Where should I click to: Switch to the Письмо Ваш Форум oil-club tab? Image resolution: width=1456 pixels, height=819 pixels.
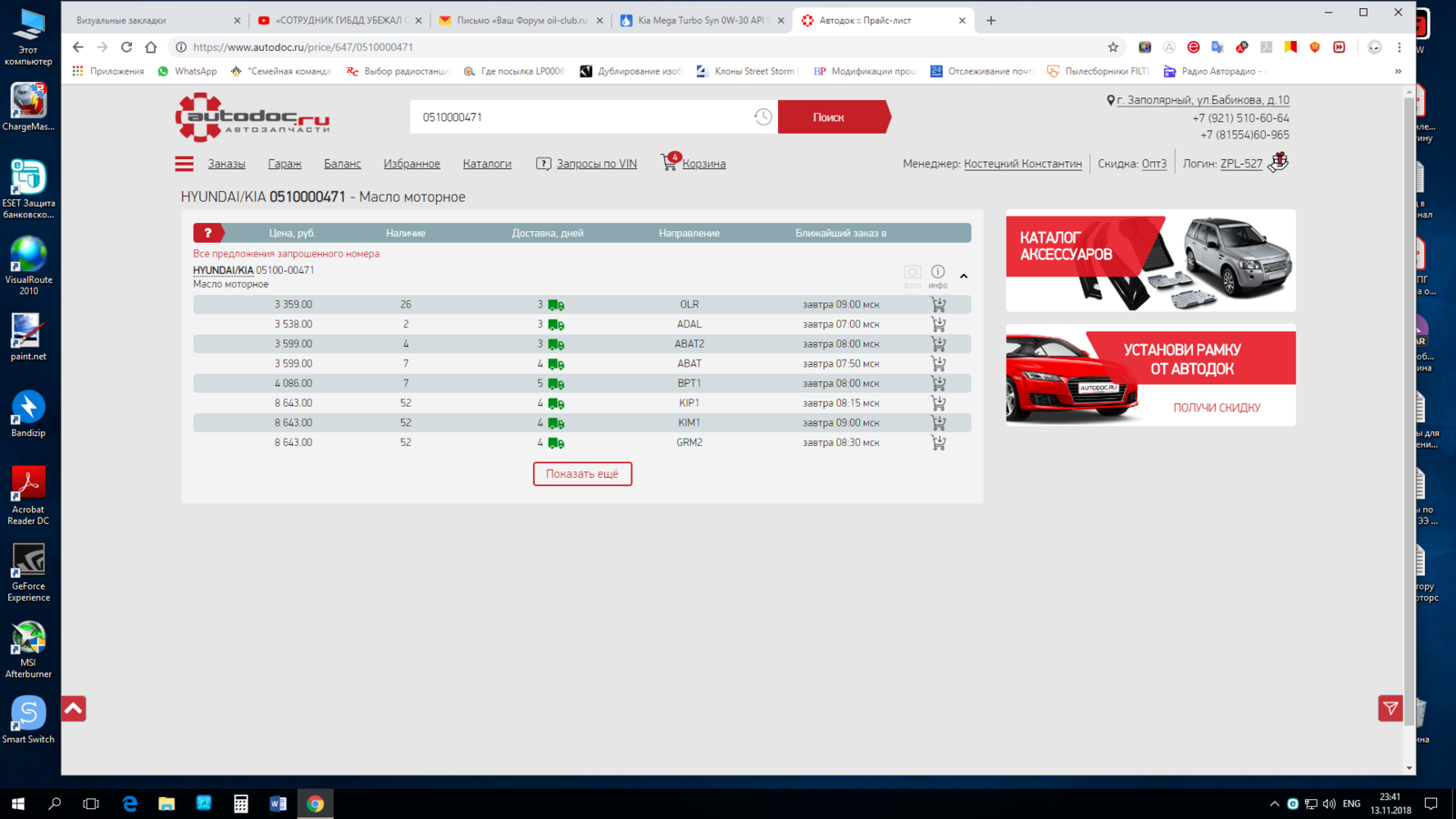520,20
